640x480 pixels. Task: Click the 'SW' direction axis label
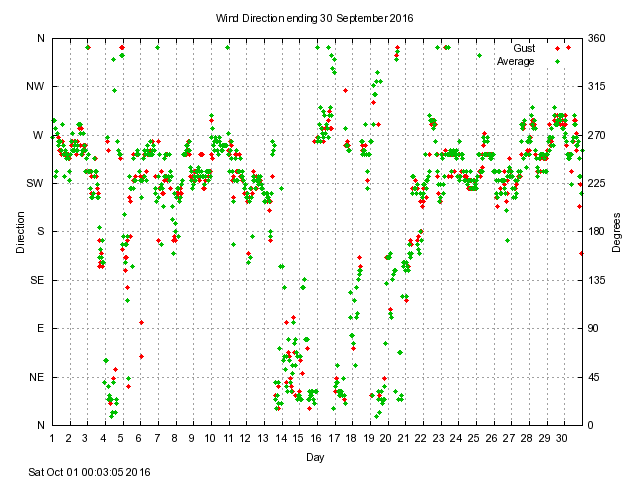click(35, 183)
